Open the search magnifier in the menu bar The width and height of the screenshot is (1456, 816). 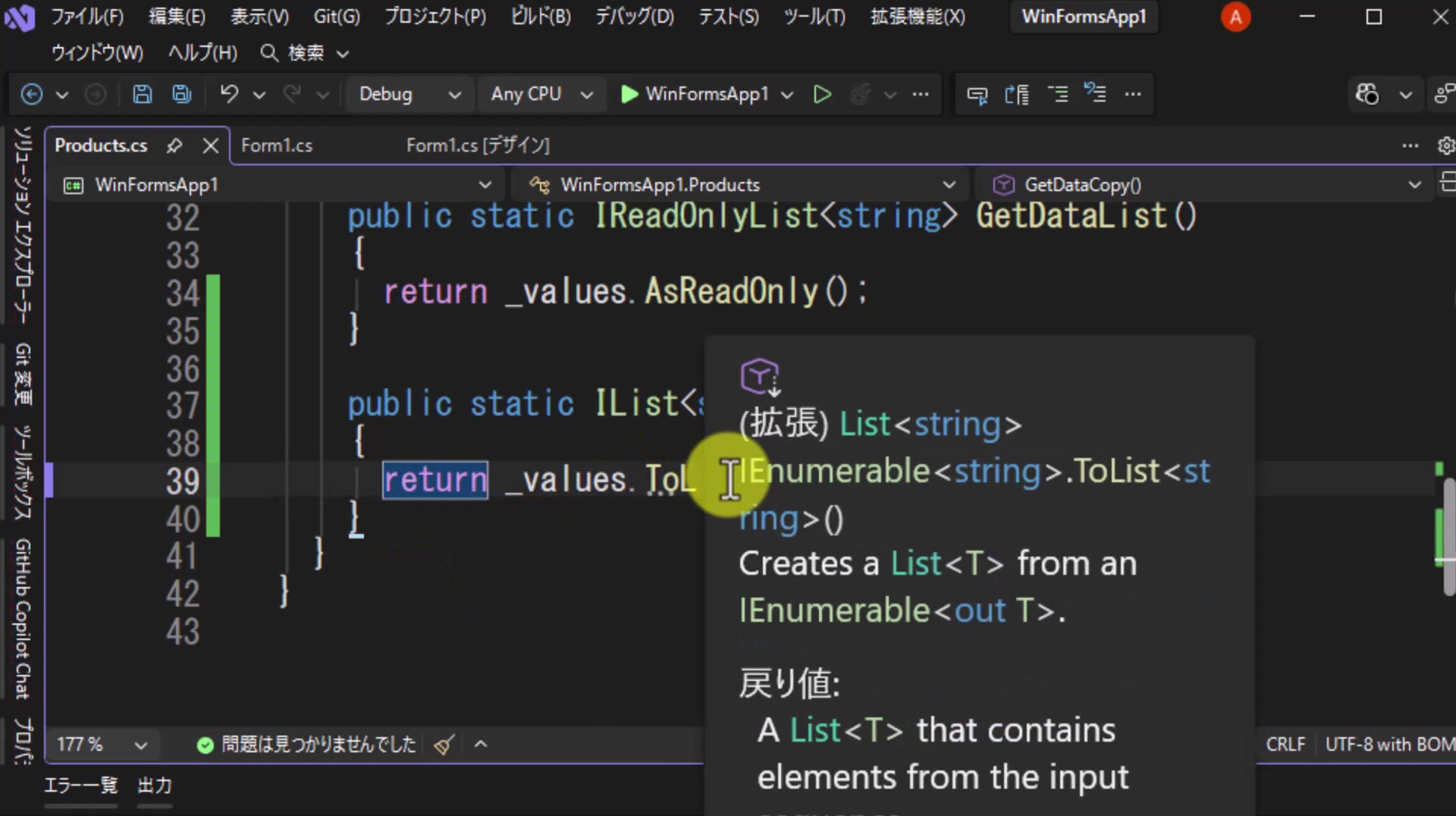tap(269, 52)
